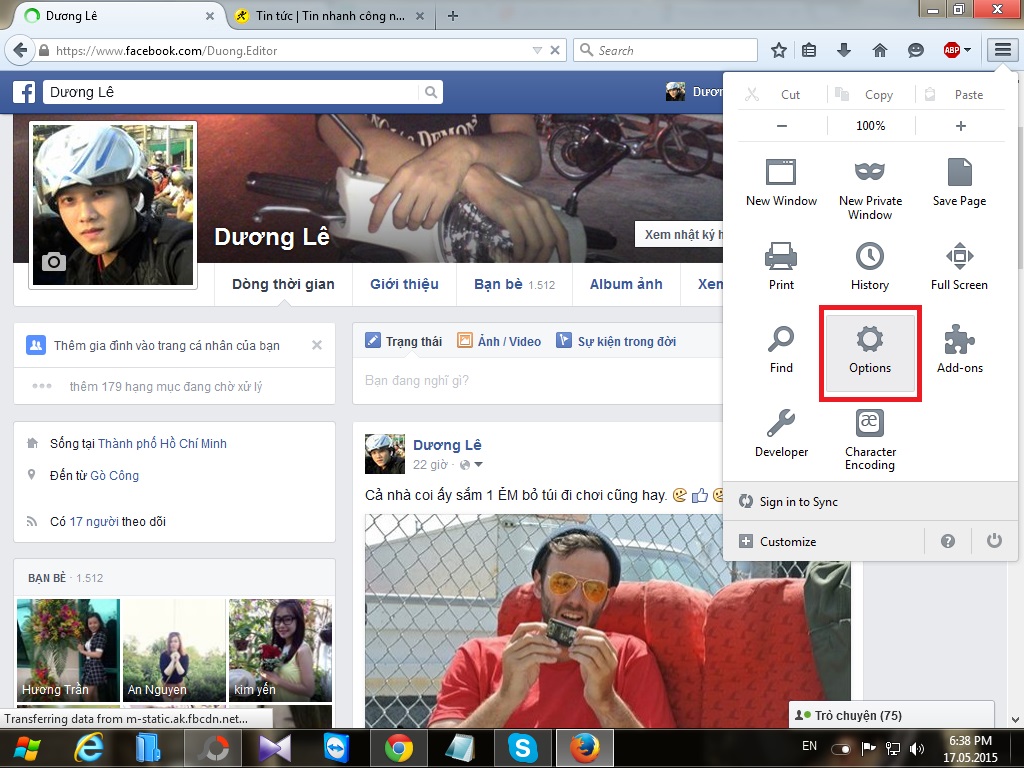Bookmark this page with star icon

tap(779, 50)
